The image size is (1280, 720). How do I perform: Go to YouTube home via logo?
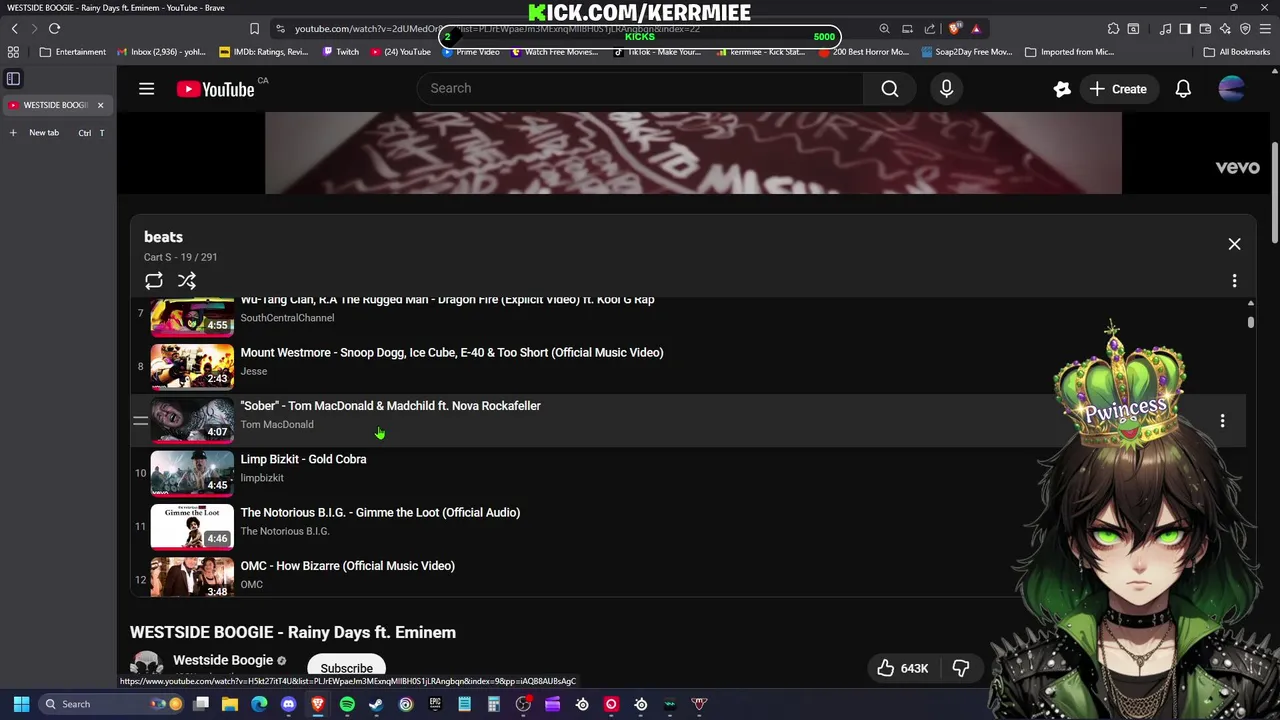click(x=215, y=89)
